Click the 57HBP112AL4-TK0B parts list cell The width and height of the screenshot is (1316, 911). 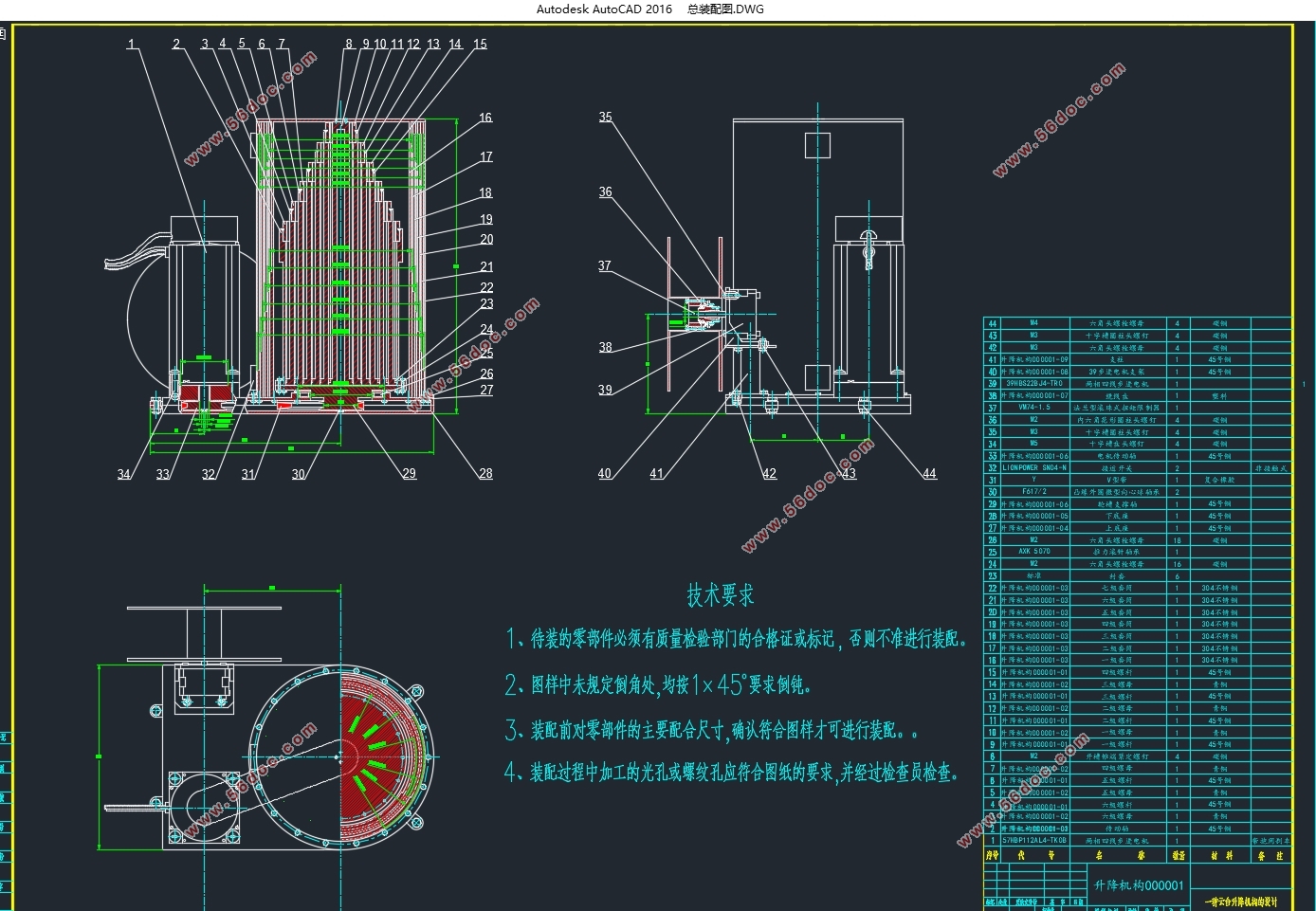pyautogui.click(x=1034, y=840)
